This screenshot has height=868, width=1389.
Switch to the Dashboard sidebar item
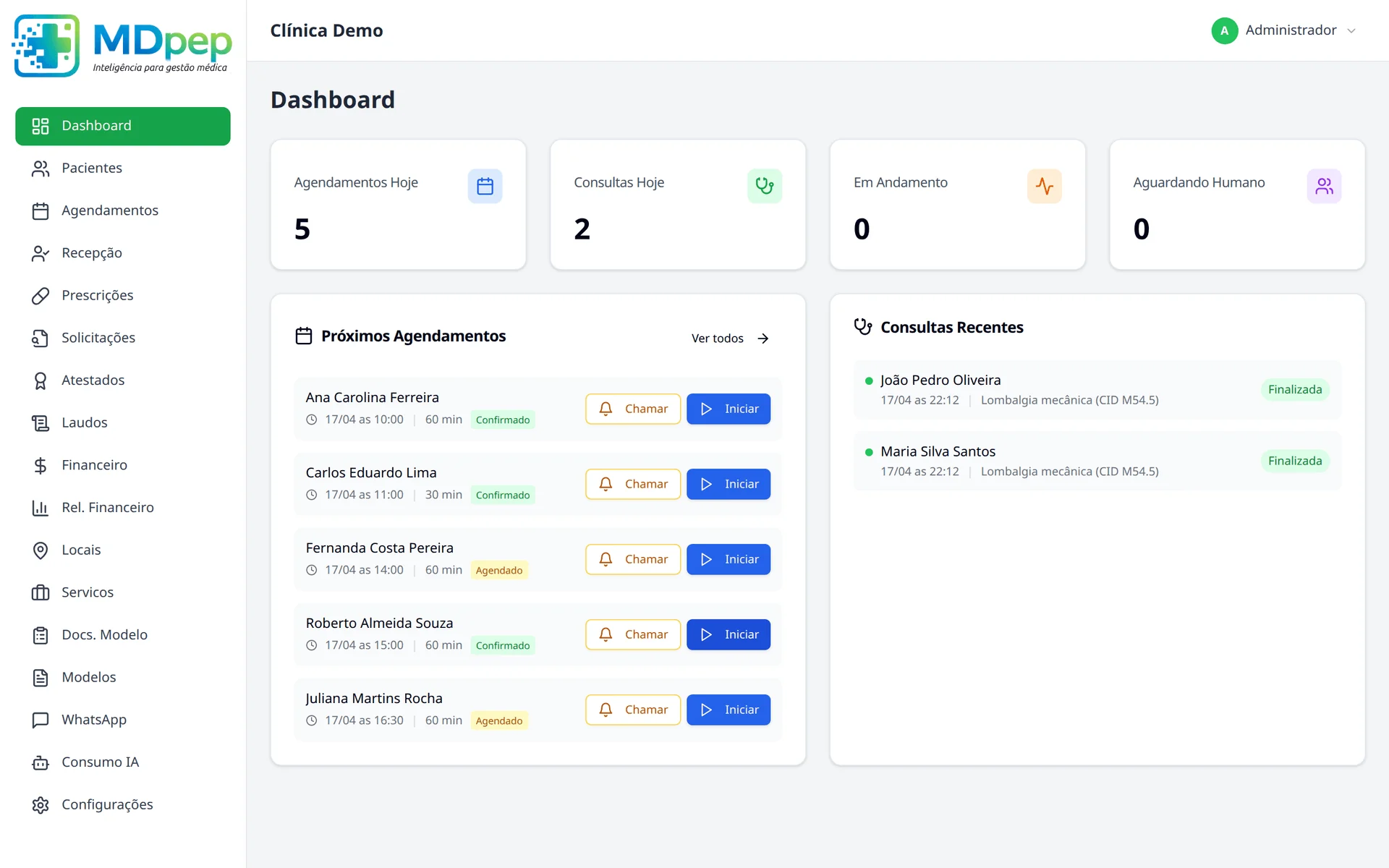(x=96, y=125)
